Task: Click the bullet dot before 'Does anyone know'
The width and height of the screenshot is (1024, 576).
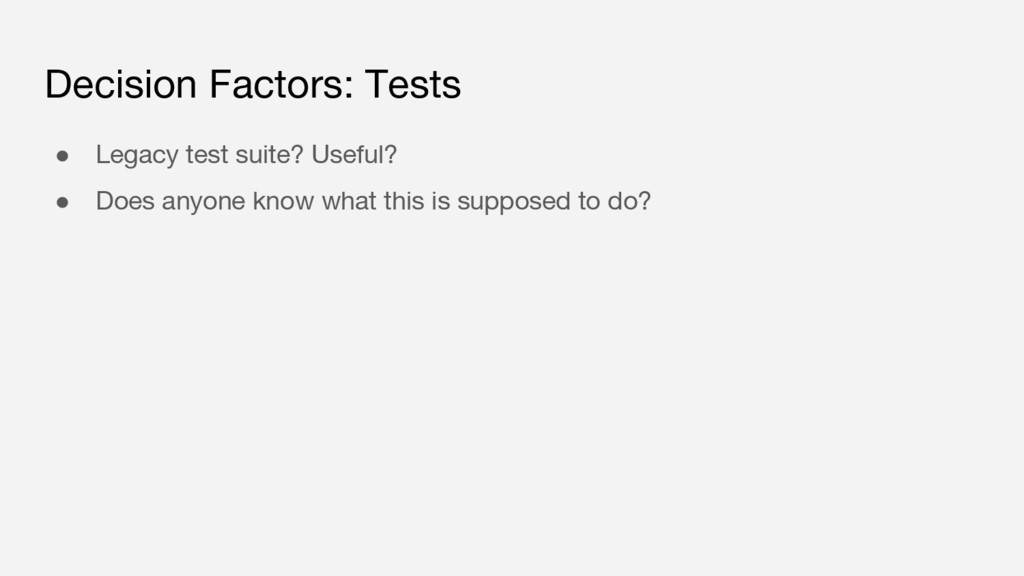Action: click(62, 202)
